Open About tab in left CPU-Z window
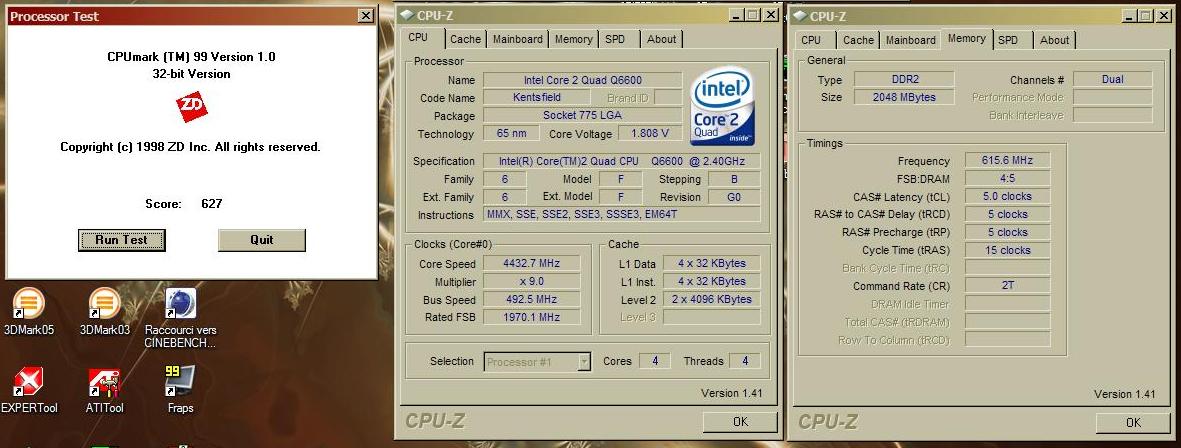 [x=661, y=39]
